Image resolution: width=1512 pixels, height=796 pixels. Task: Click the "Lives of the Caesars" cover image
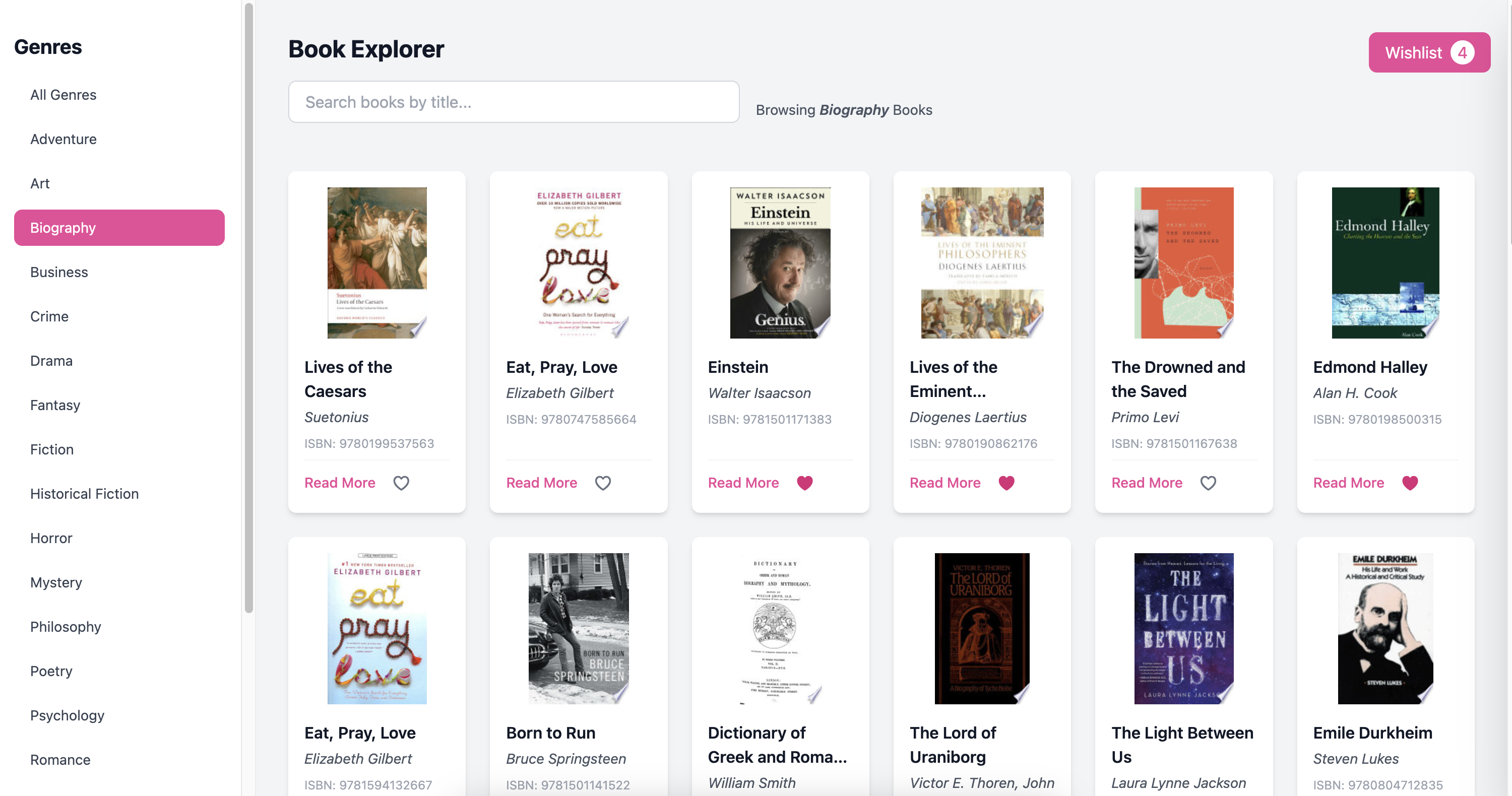pos(376,262)
